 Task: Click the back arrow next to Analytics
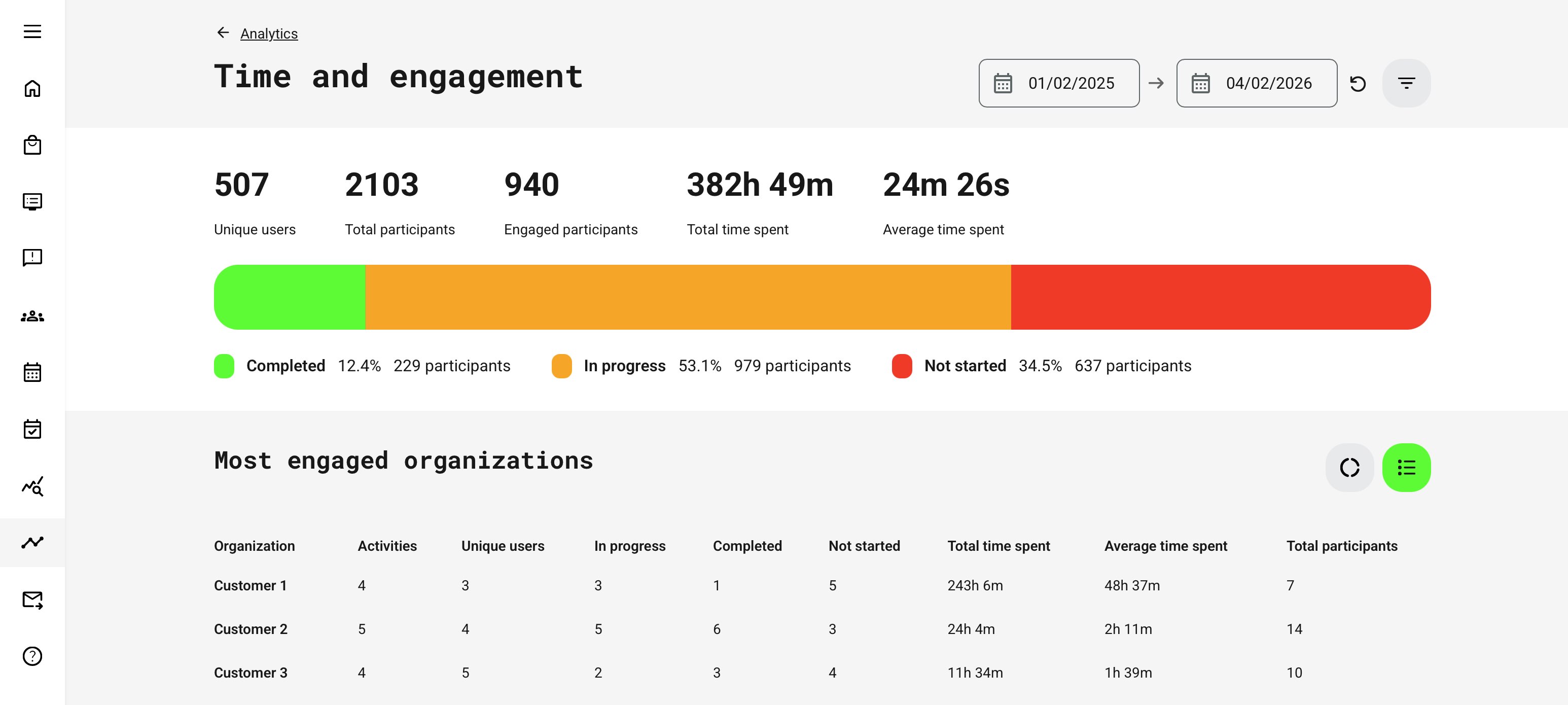click(x=222, y=32)
